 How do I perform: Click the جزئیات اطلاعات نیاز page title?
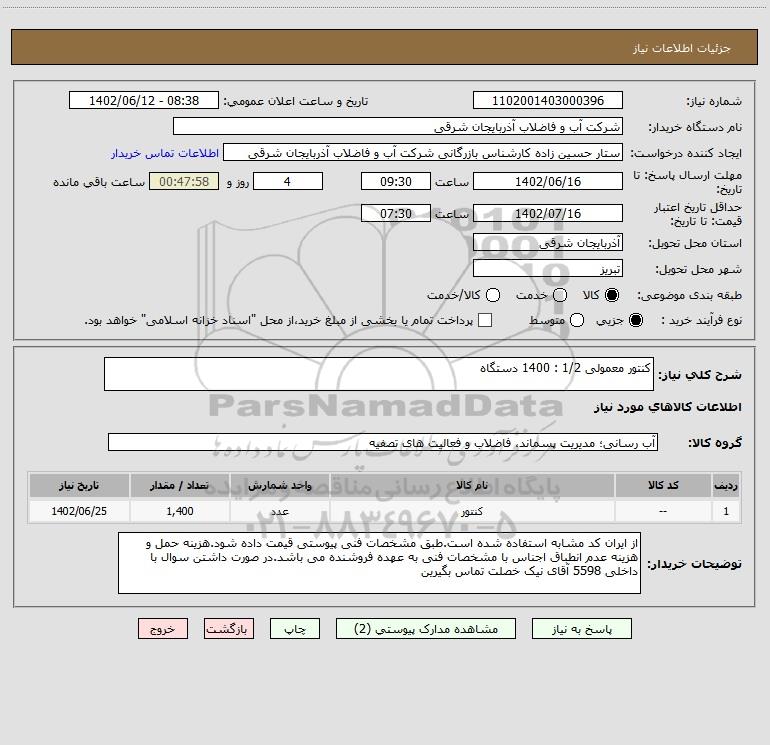(x=682, y=48)
